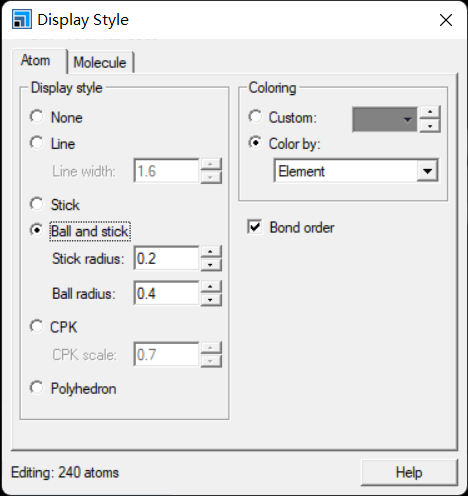Decrease the CPK scale value
Screen dimensions: 468x496
pyautogui.click(x=211, y=361)
